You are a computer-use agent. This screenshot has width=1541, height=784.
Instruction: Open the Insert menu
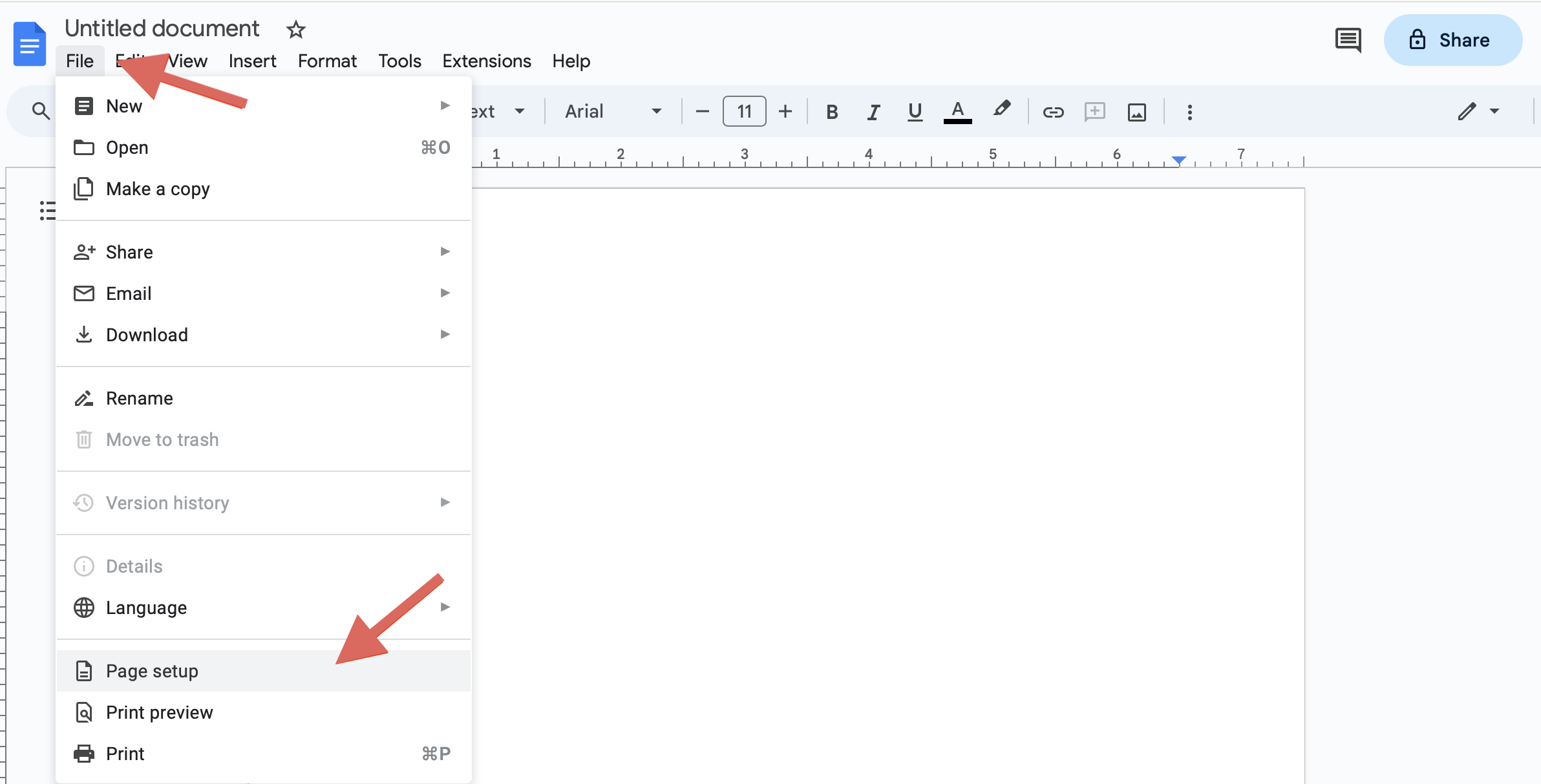[x=252, y=61]
